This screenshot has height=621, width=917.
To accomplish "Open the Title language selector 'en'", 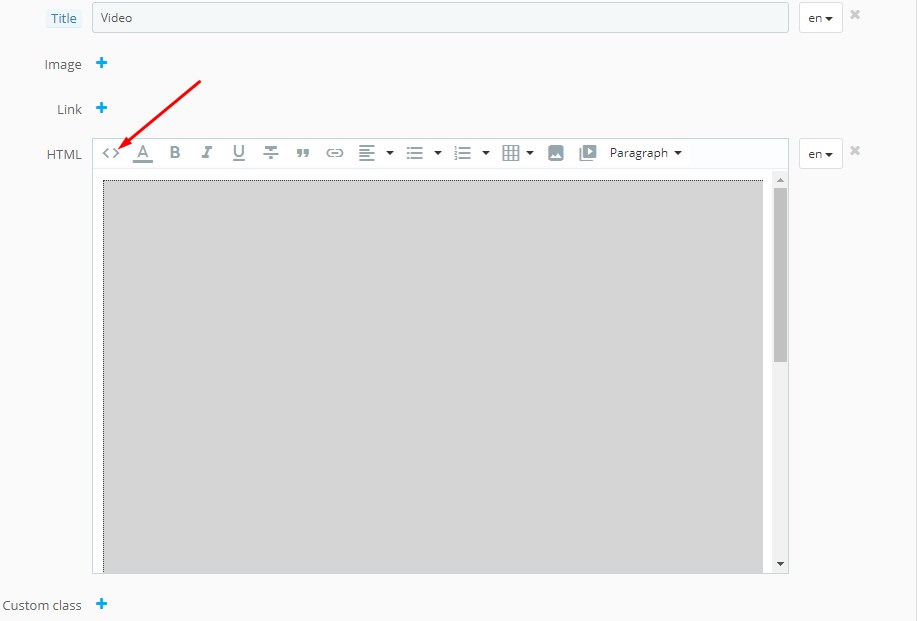I will (x=820, y=18).
